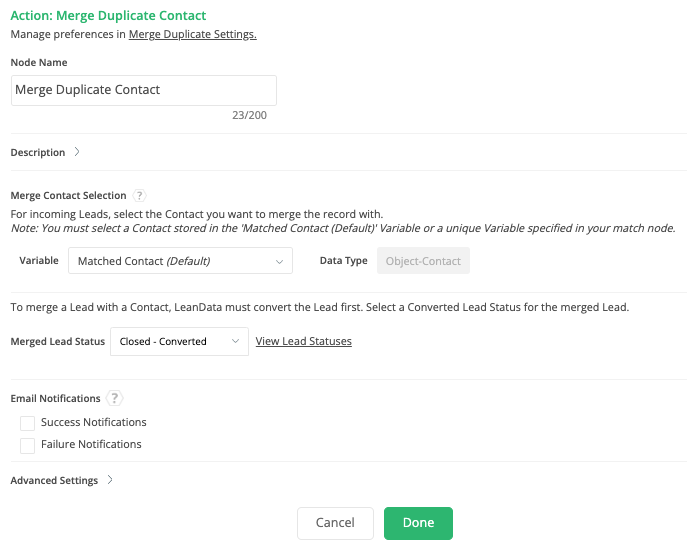Viewport: 687px width, 554px height.
Task: Click the Variable dropdown caret arrow
Action: [279, 262]
